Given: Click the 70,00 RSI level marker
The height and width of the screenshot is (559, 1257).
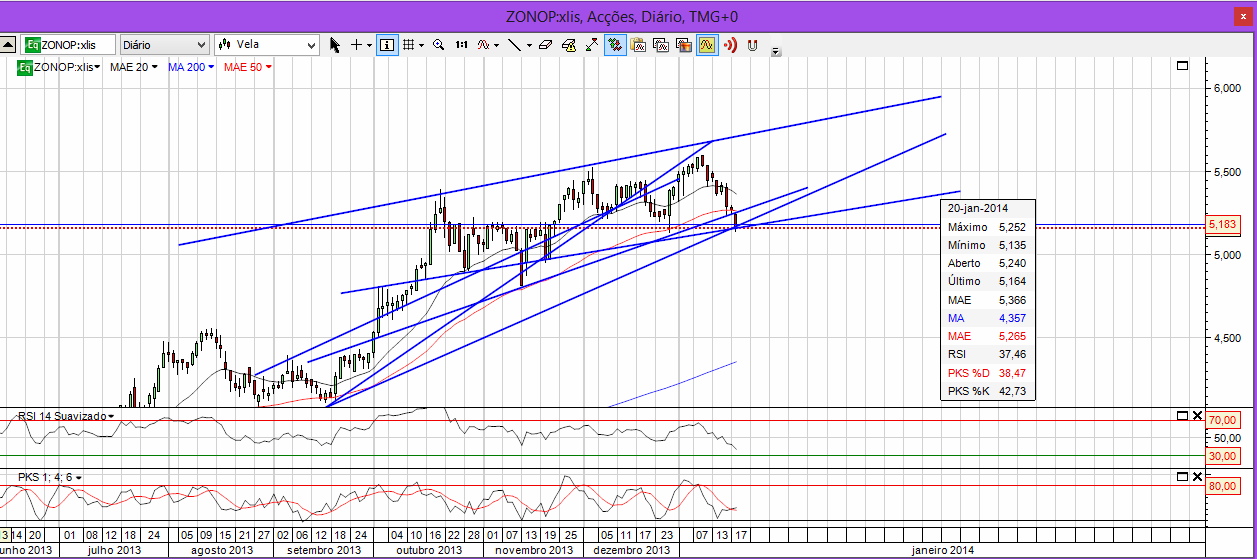Looking at the screenshot, I should click(1225, 421).
